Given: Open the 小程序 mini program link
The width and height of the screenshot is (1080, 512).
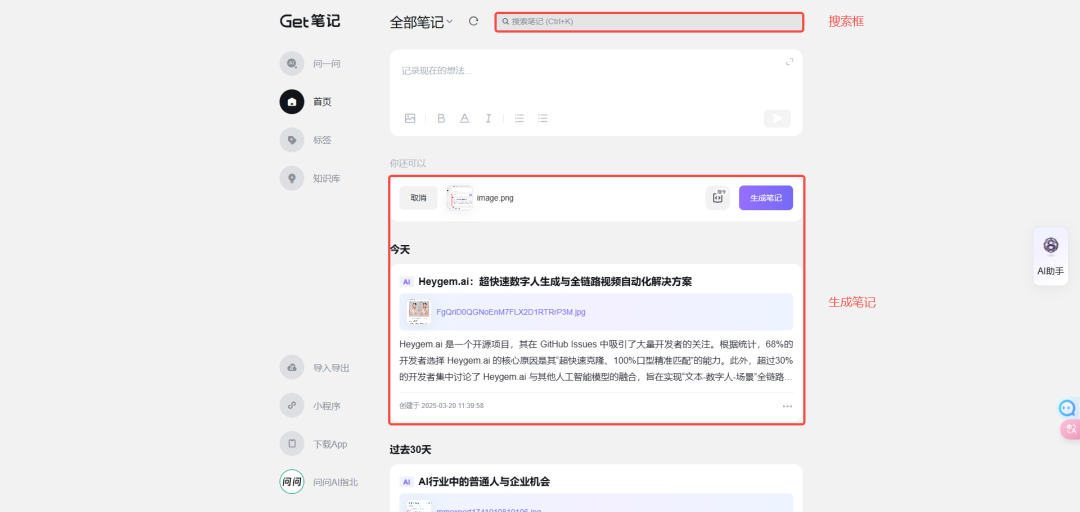Looking at the screenshot, I should click(311, 406).
